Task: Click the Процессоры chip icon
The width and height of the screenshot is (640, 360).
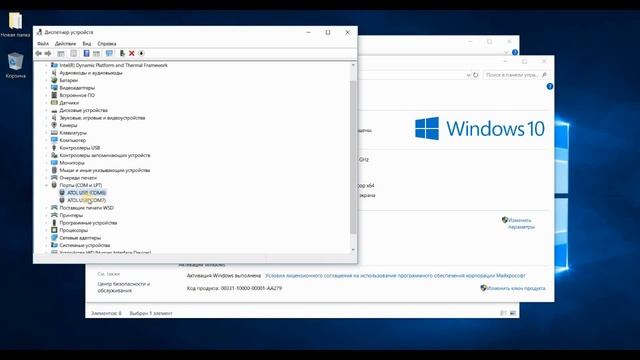Action: coord(54,230)
